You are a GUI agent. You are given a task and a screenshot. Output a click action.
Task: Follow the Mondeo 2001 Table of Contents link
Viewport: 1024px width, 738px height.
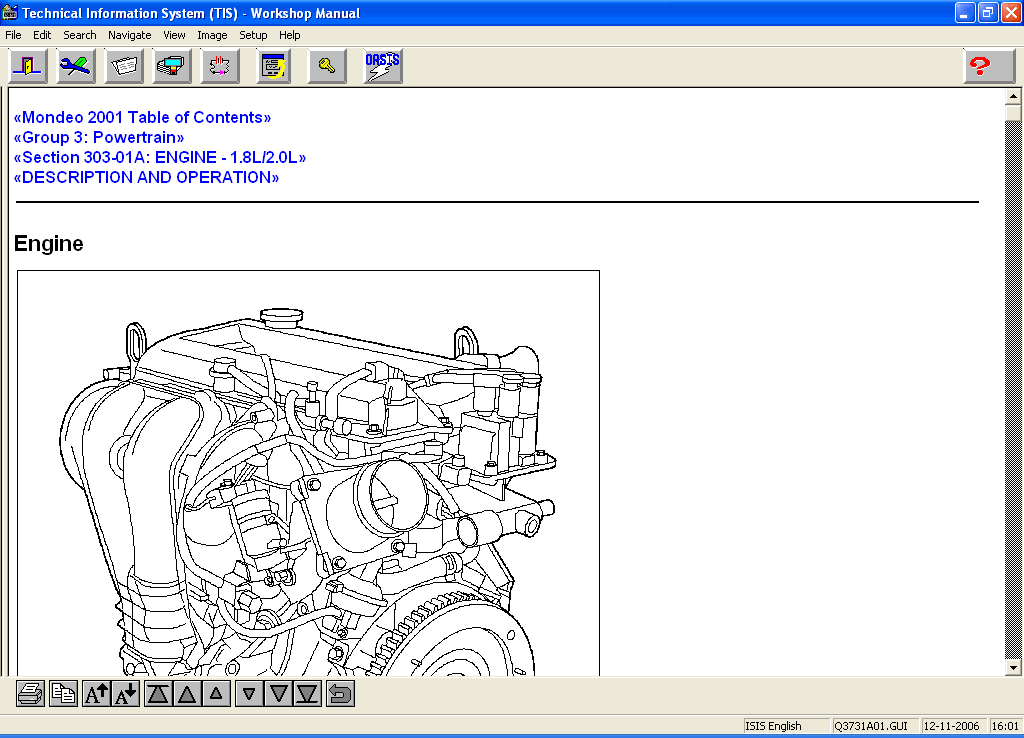(142, 118)
